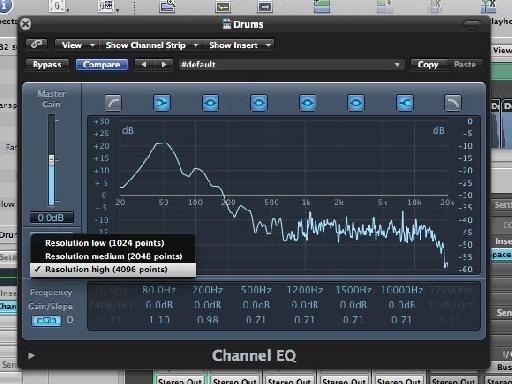The width and height of the screenshot is (512, 384).
Task: Toggle the low shelf EQ band
Action: point(162,103)
